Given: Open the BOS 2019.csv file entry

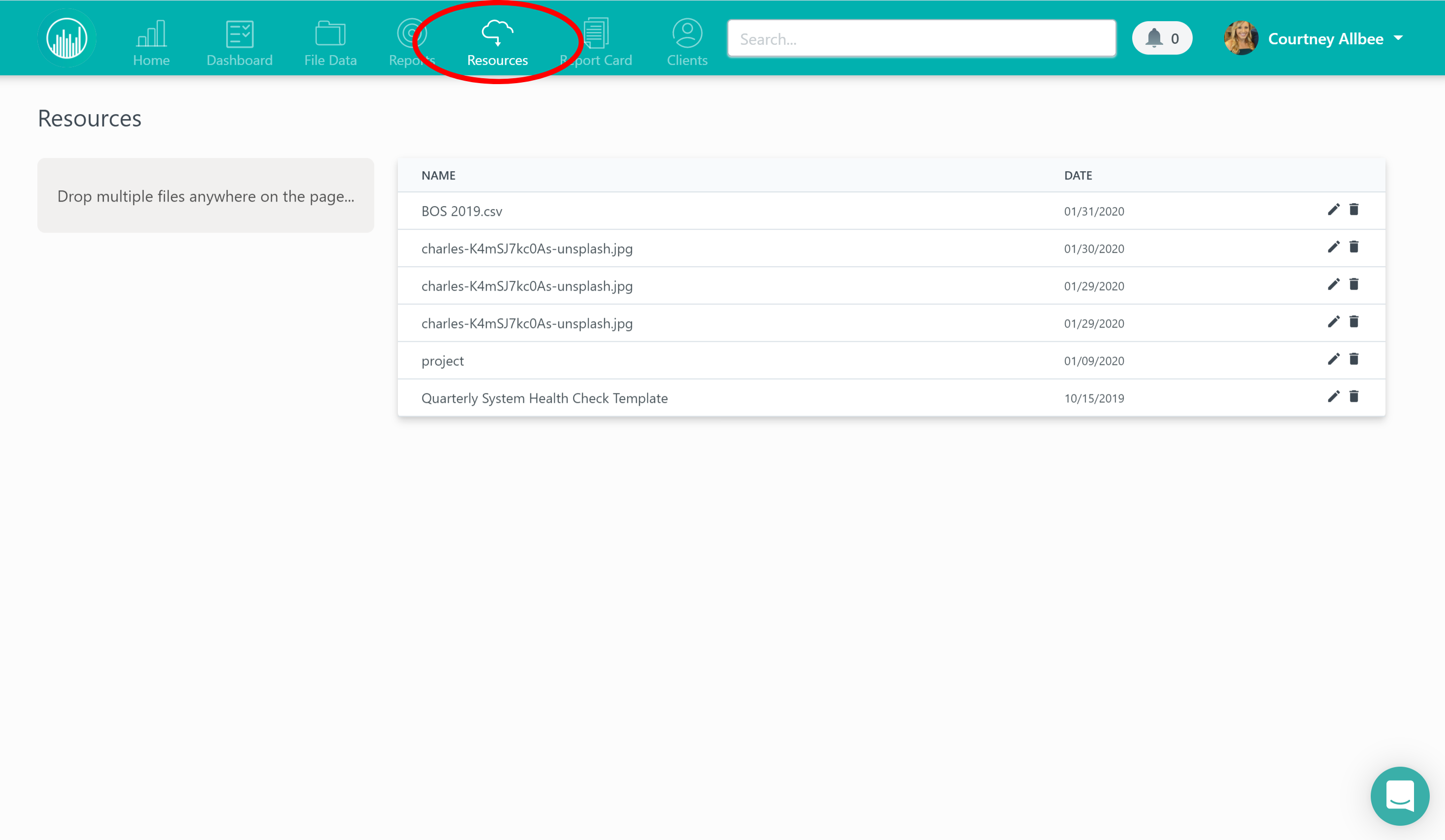Looking at the screenshot, I should point(462,210).
